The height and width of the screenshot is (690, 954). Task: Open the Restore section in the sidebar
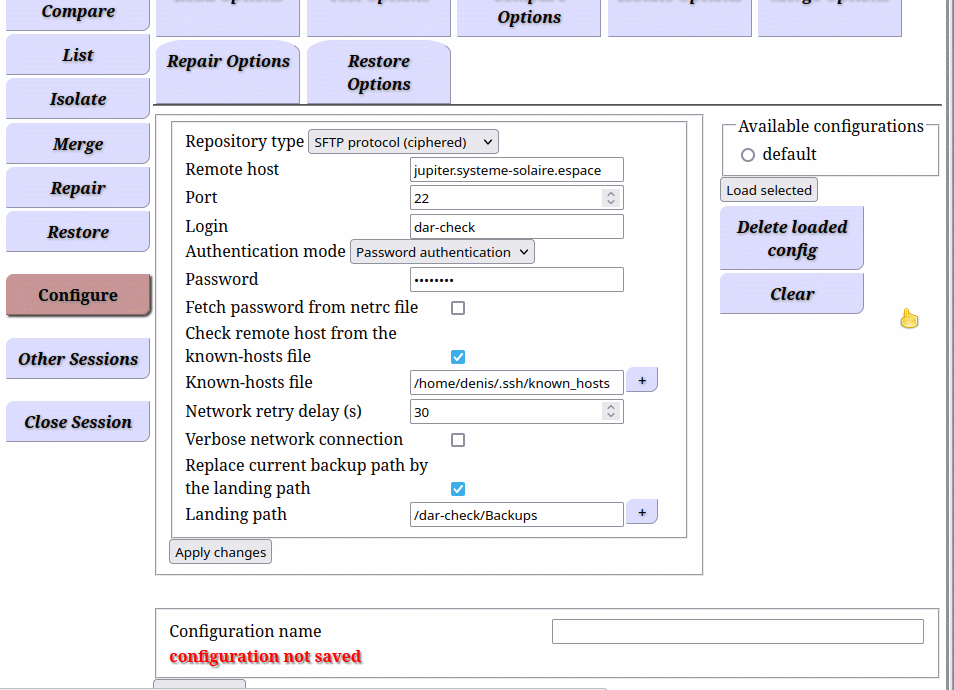(78, 232)
